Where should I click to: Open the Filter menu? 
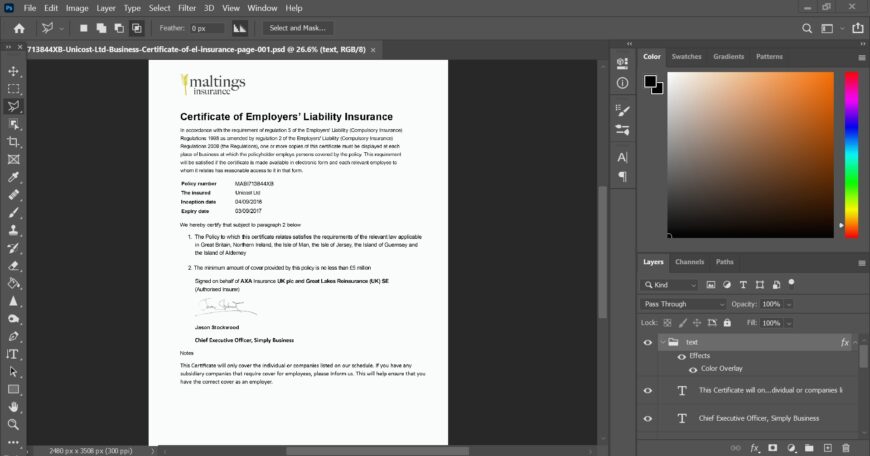[187, 8]
